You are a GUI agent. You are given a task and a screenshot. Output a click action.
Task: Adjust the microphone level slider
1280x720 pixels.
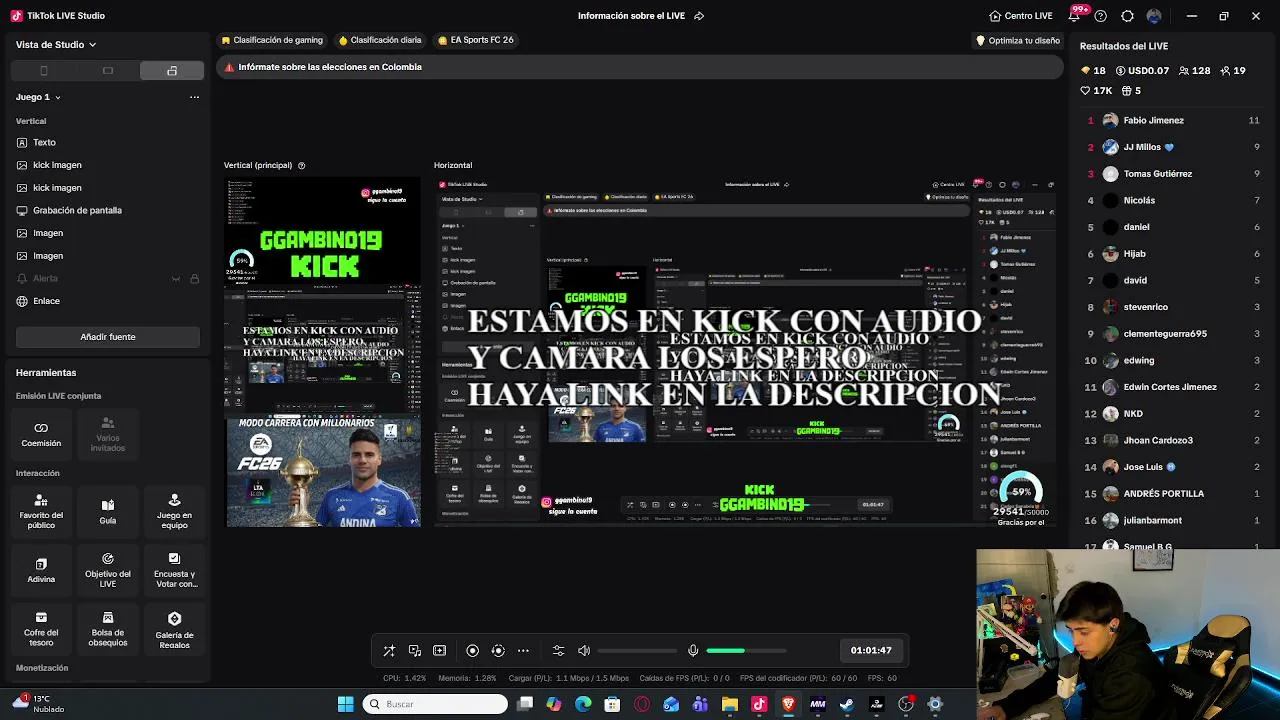click(x=745, y=650)
